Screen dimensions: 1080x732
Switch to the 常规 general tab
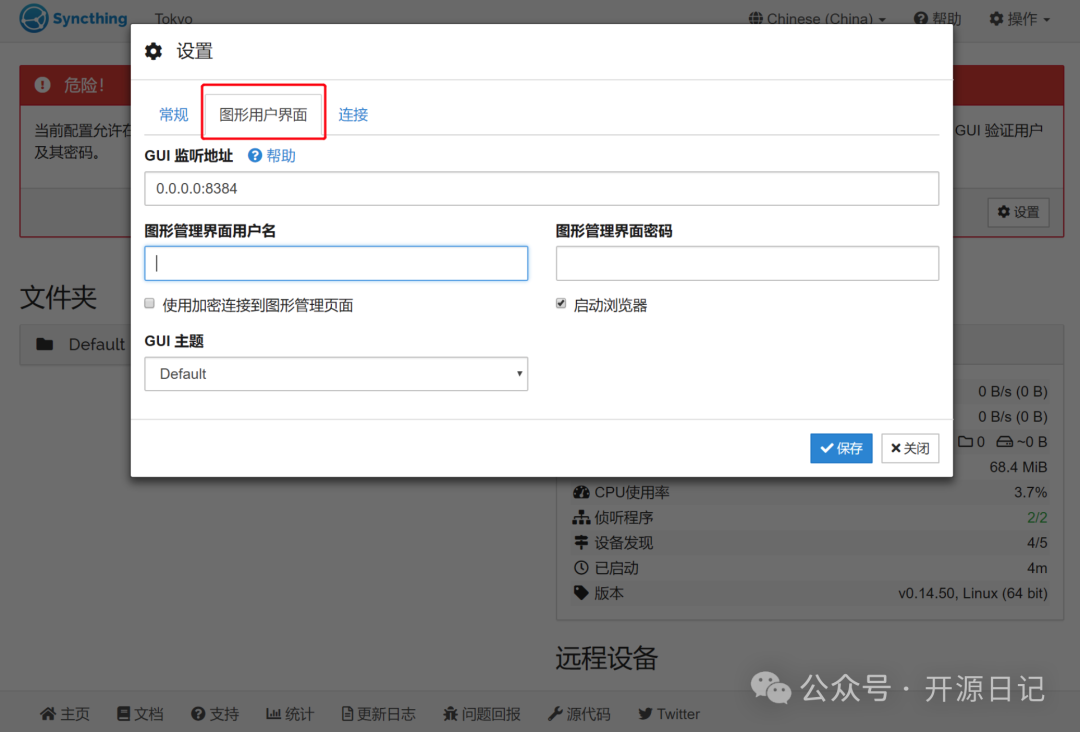point(174,114)
